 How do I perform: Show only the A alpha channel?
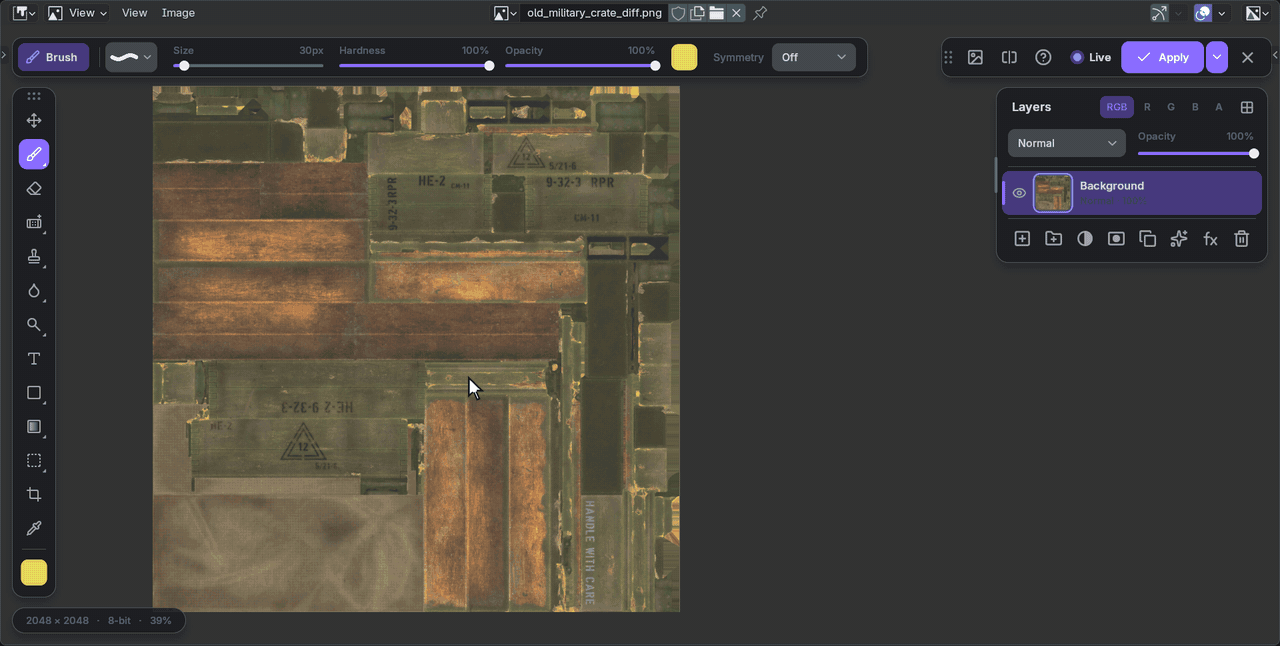[1219, 107]
